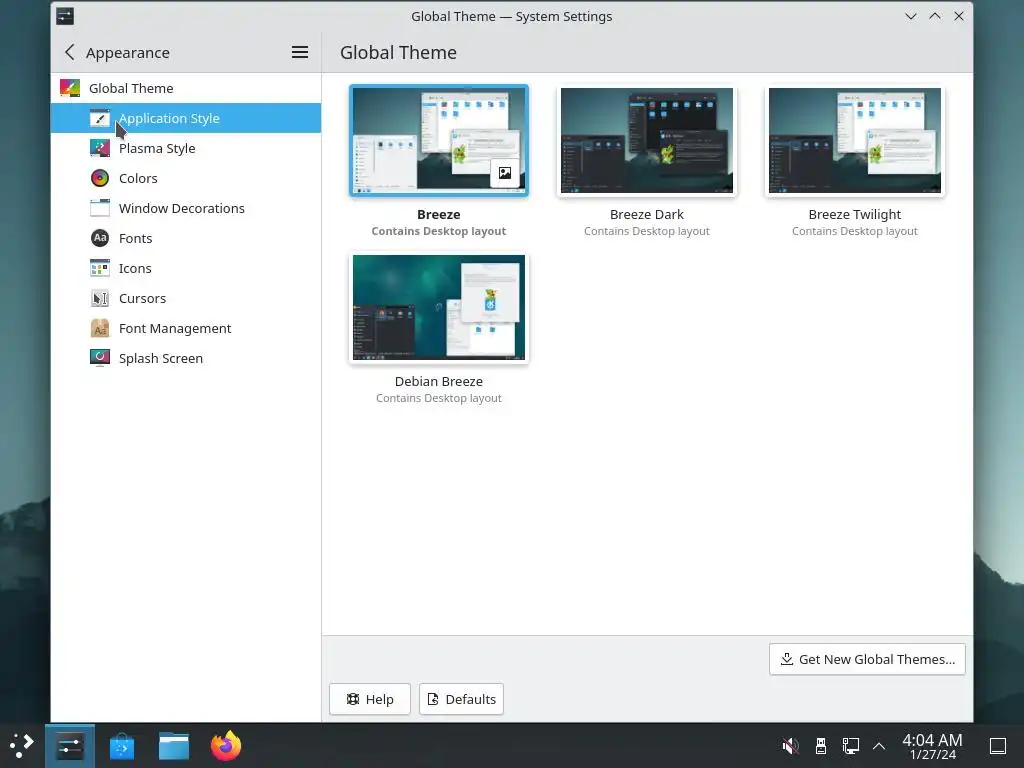1024x768 pixels.
Task: Open the application launcher in taskbar
Action: pos(22,746)
